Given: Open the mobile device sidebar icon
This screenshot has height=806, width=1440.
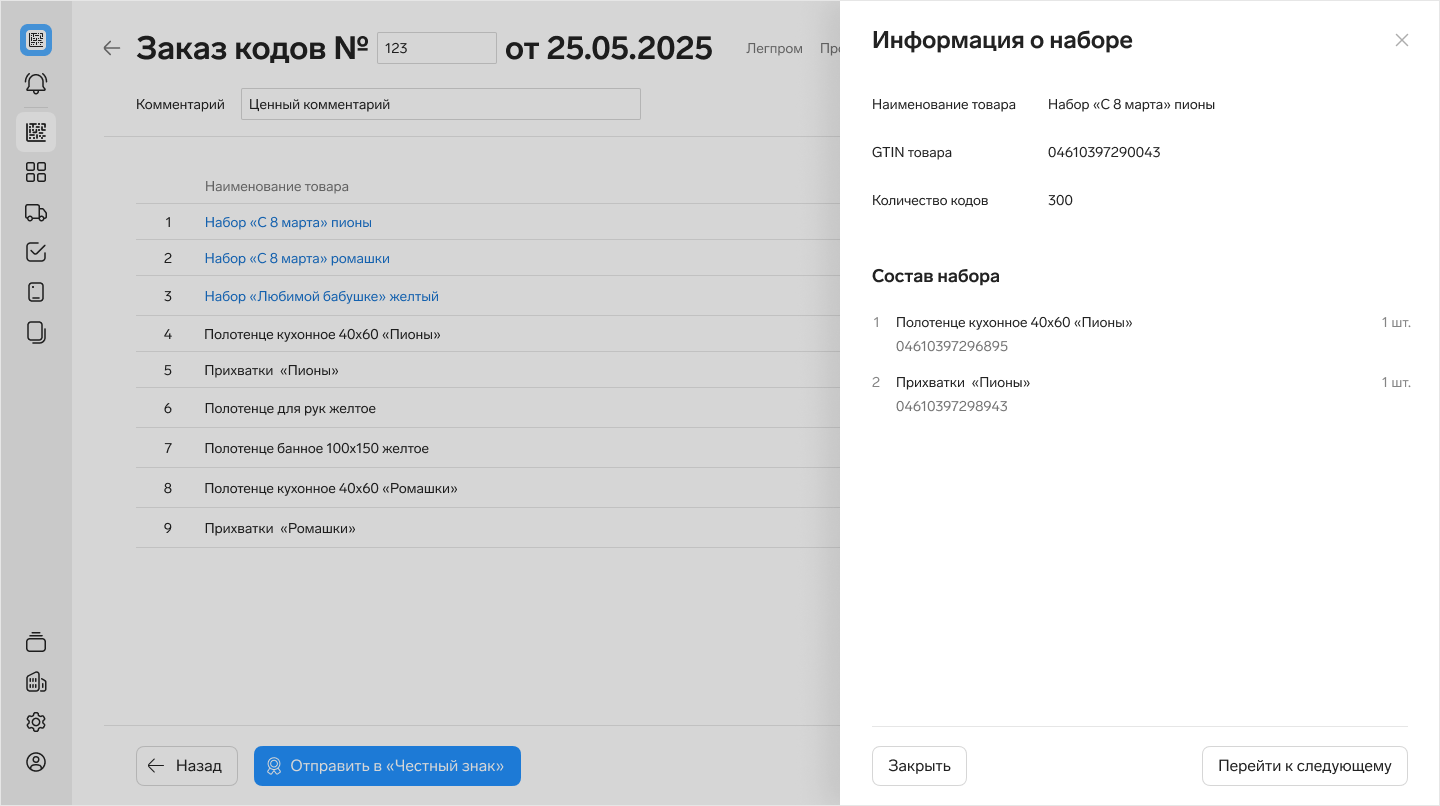Looking at the screenshot, I should 36,292.
